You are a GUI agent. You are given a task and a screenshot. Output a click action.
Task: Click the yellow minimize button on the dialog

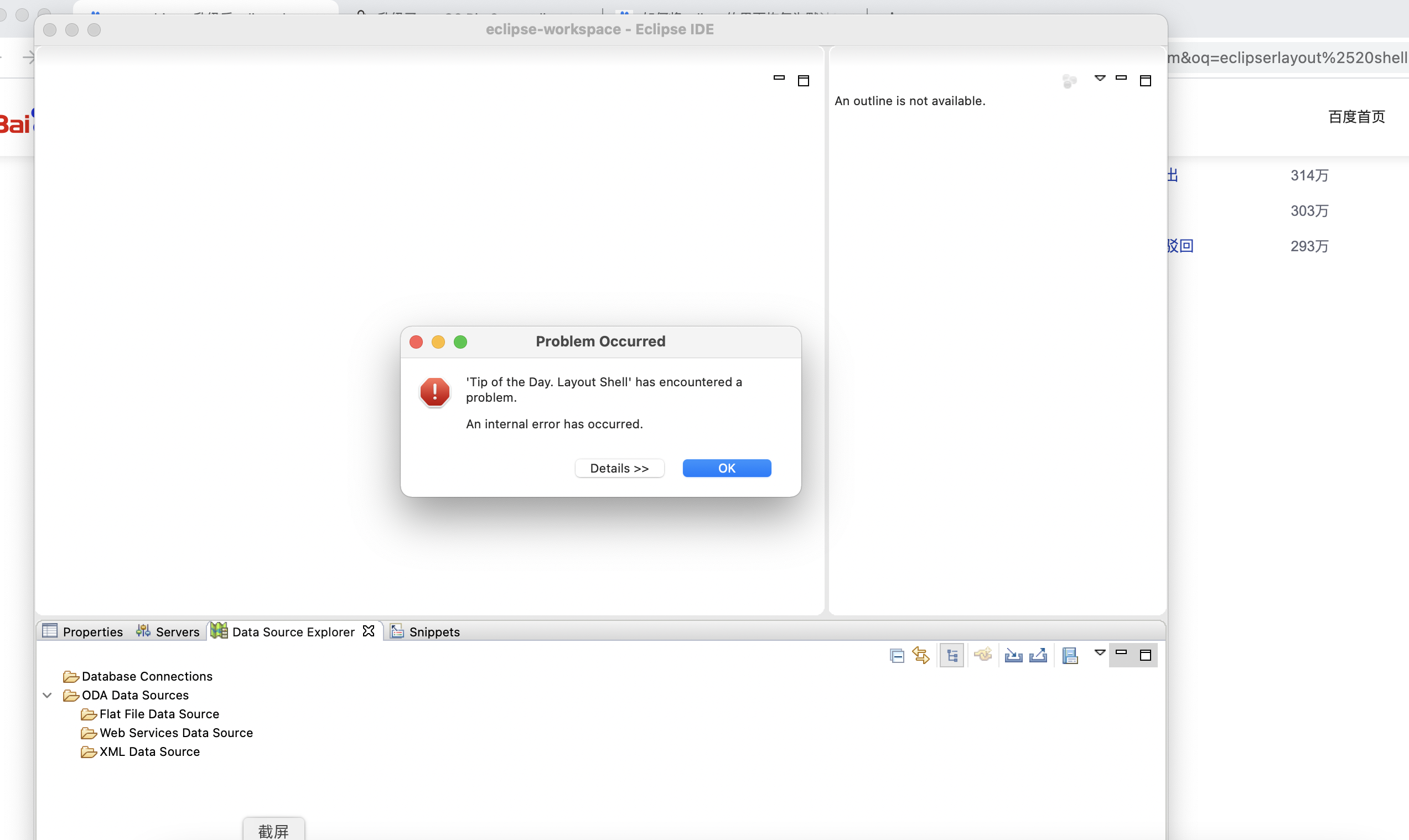(438, 342)
